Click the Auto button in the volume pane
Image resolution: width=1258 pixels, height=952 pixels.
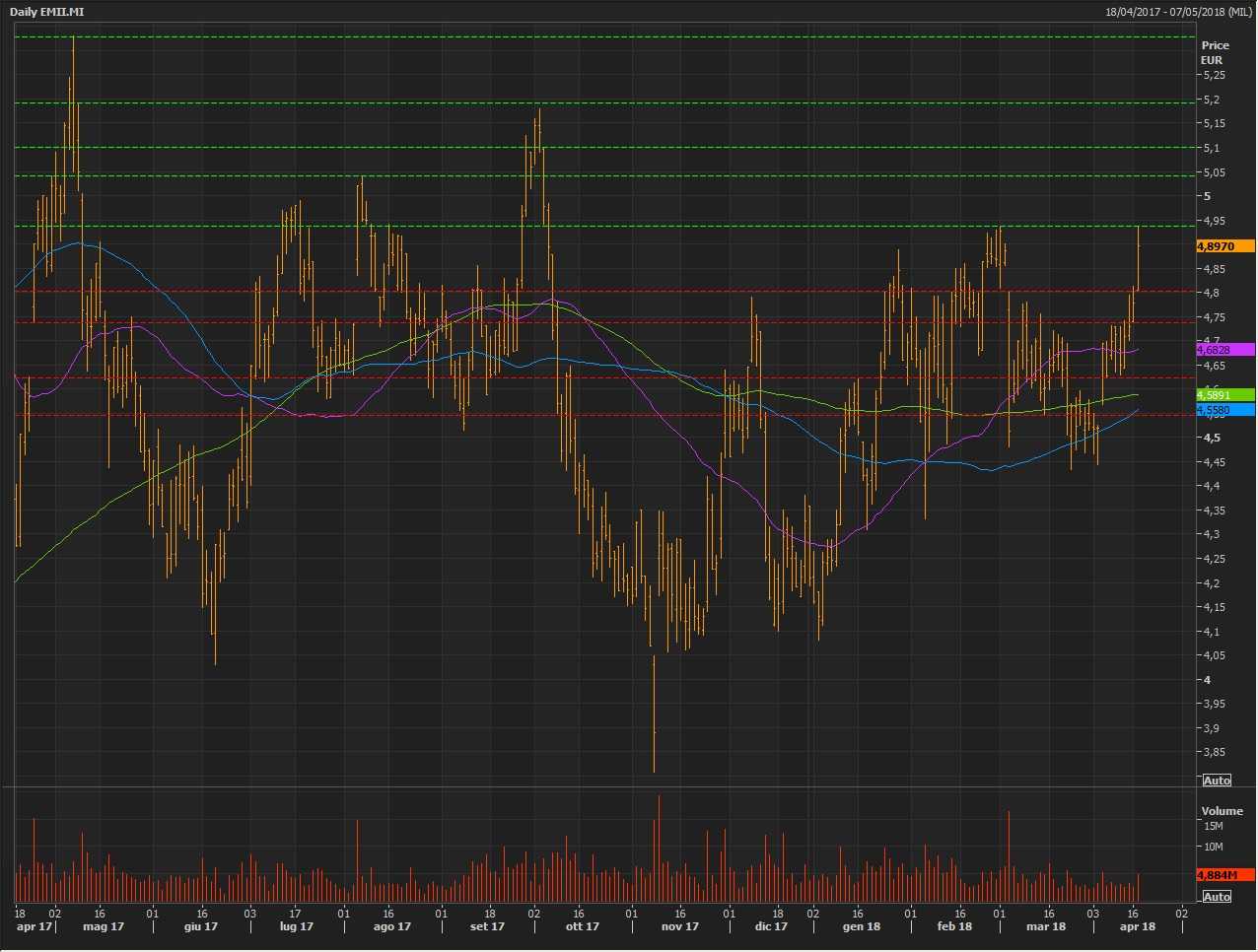pos(1217,897)
